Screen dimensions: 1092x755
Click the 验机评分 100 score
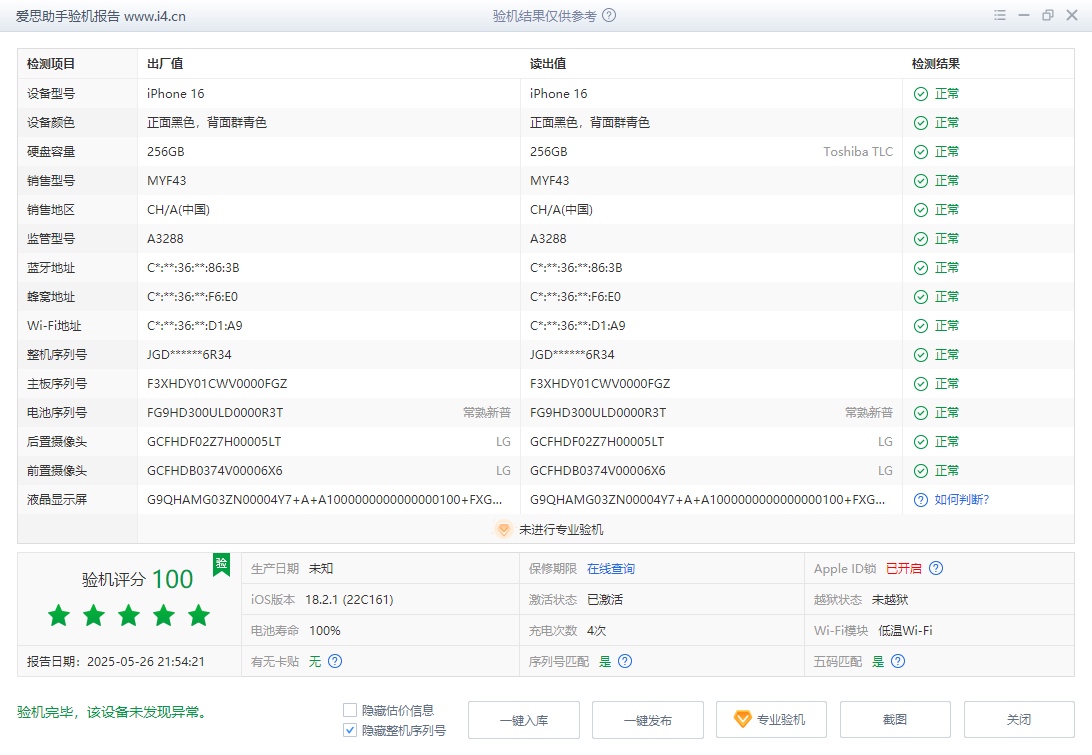[x=137, y=579]
